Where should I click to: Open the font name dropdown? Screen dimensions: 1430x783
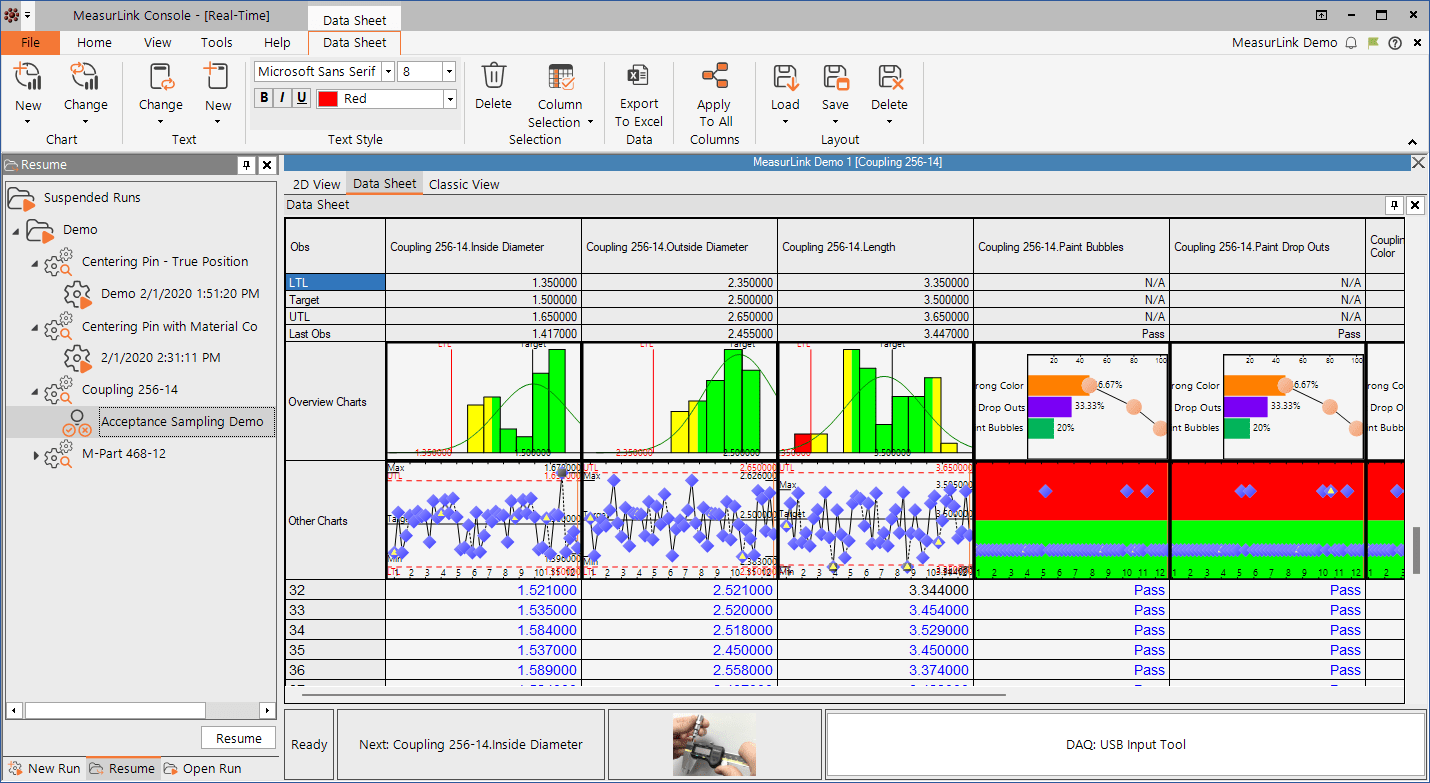pos(386,72)
